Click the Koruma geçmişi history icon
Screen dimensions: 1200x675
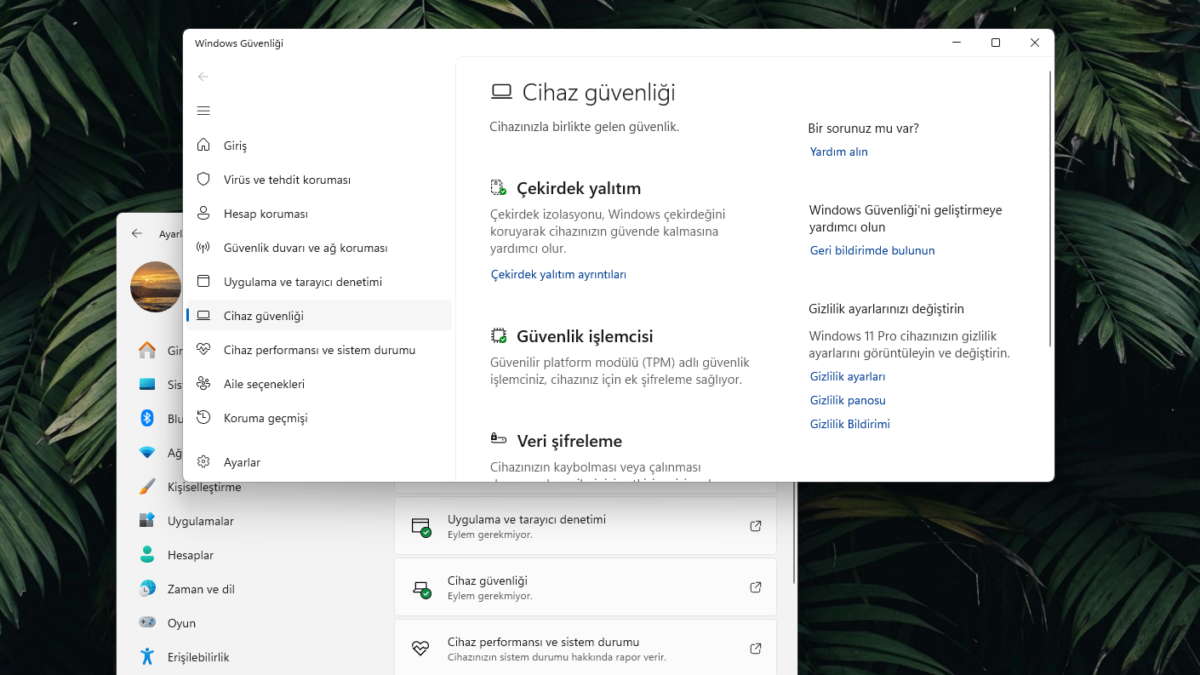tap(203, 417)
